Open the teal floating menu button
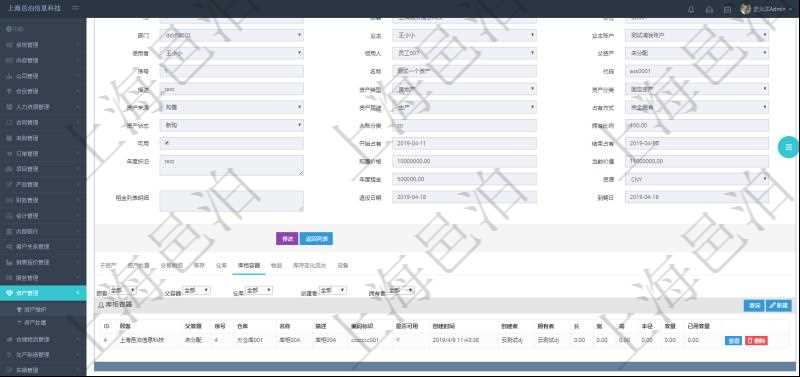 (x=788, y=147)
